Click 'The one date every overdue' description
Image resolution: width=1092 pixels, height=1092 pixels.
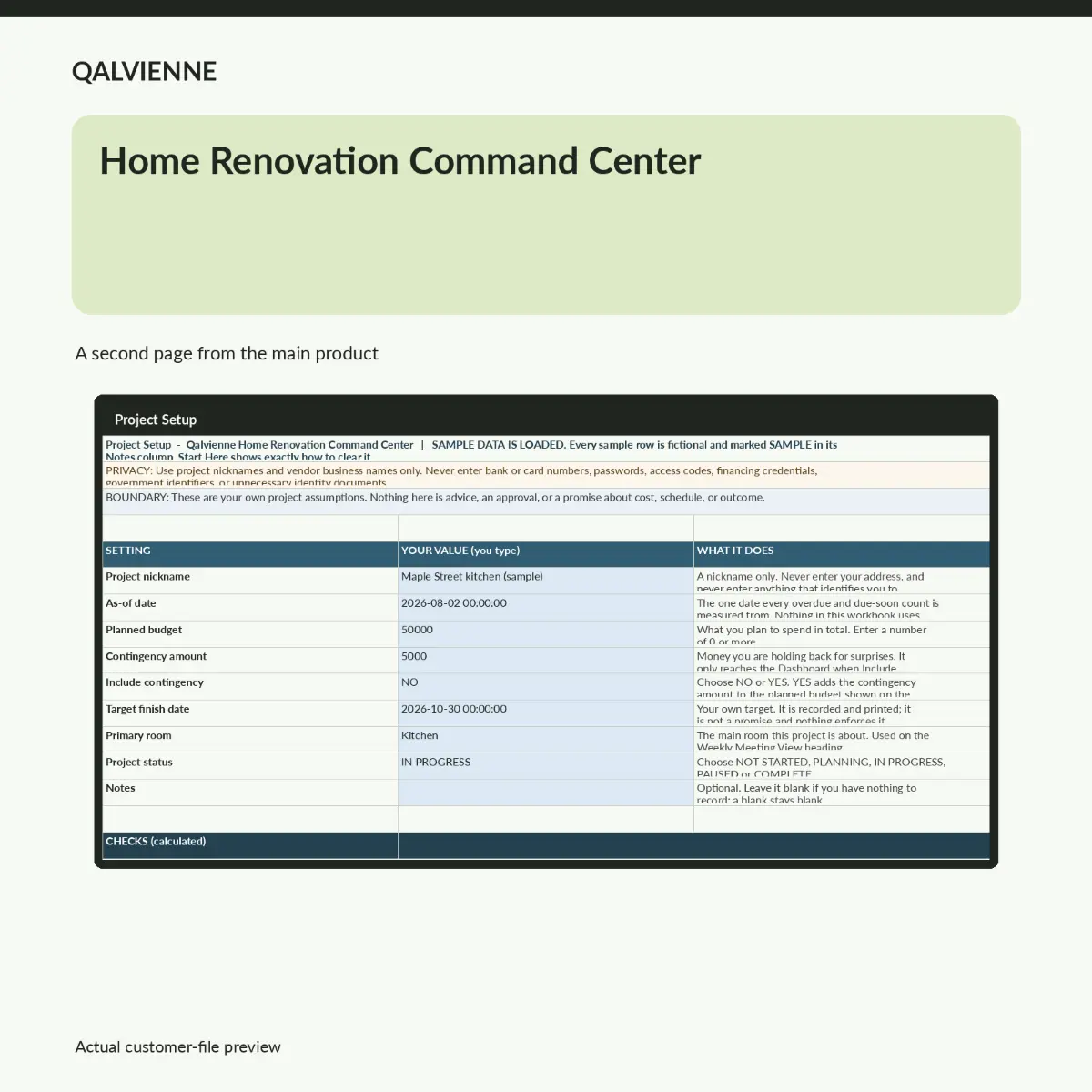point(842,607)
